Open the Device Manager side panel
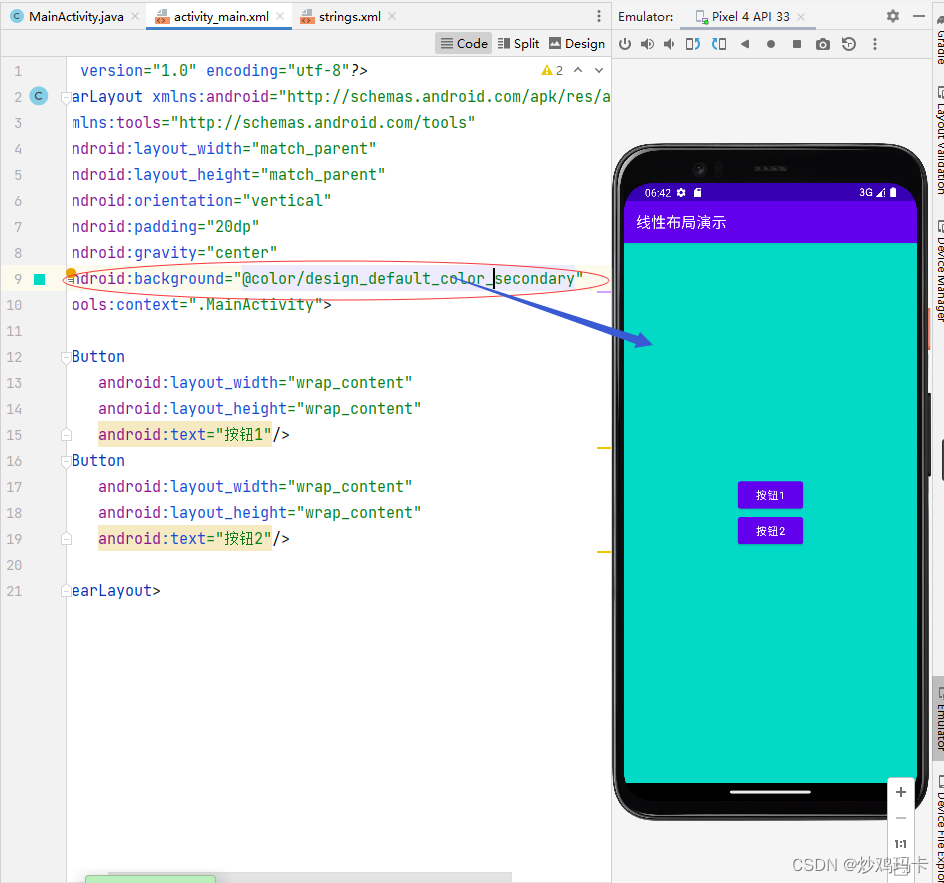 coord(940,271)
